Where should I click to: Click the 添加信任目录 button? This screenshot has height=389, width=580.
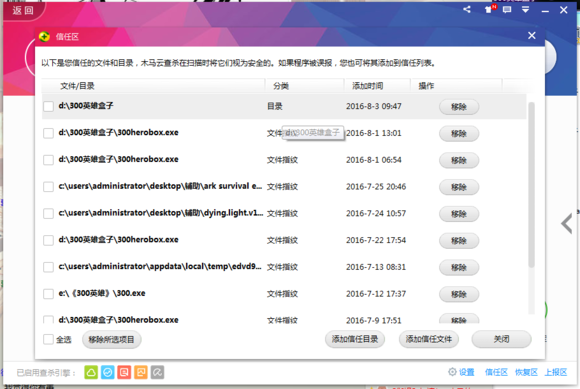coord(355,339)
